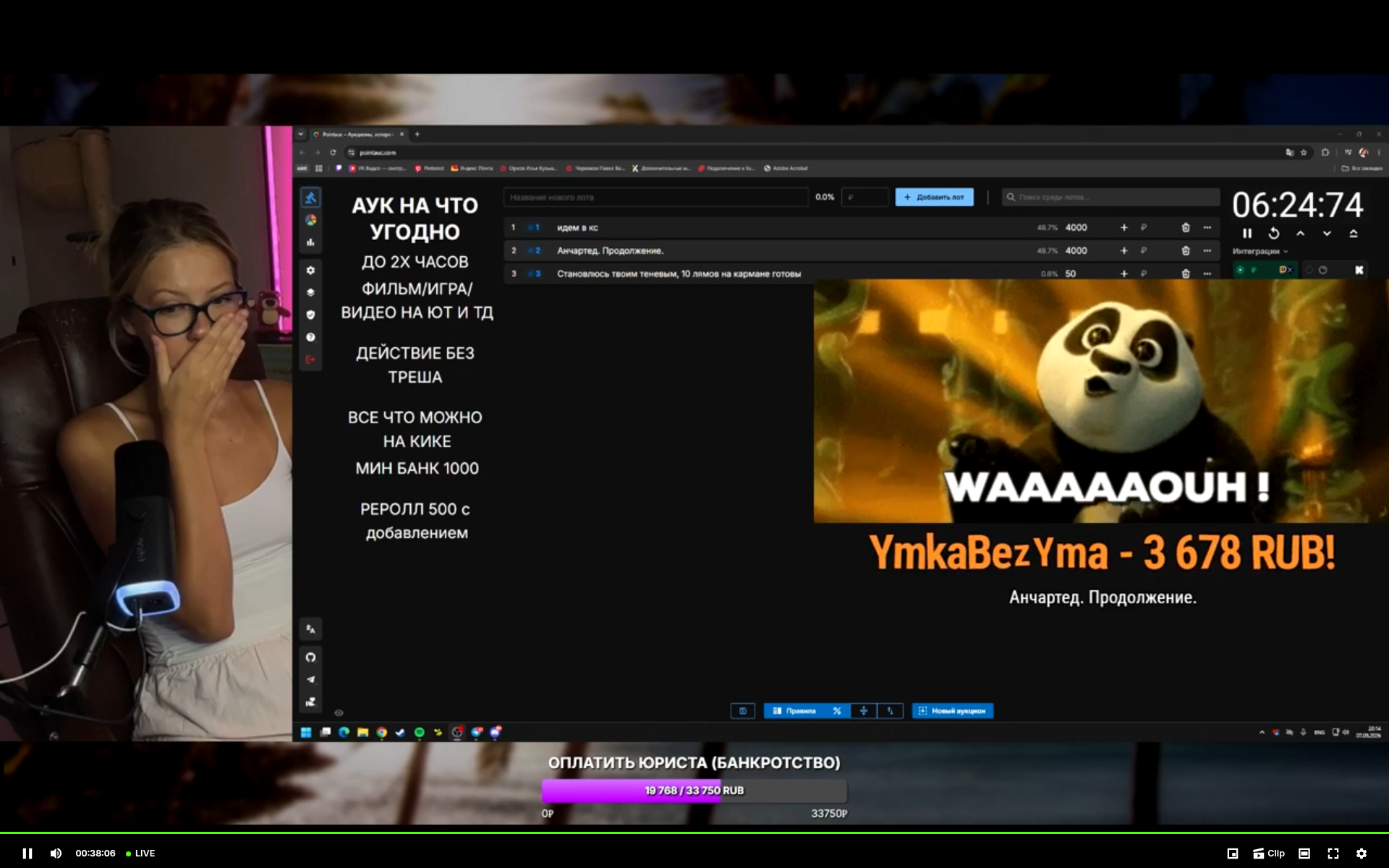Click the lot search field
This screenshot has width=1389, height=868.
[x=1110, y=197]
